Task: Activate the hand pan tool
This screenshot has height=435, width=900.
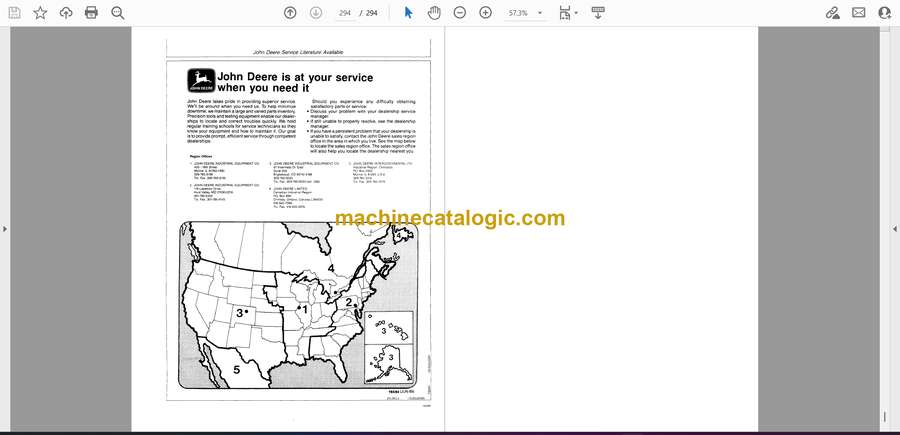Action: pos(434,13)
